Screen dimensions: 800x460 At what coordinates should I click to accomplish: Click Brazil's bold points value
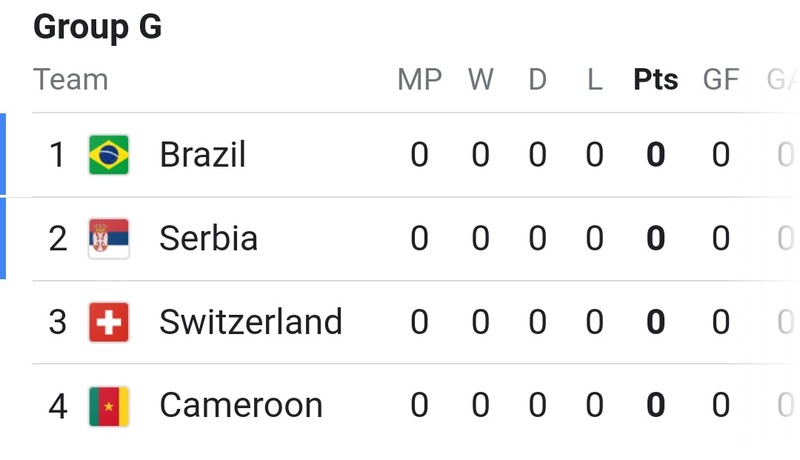point(656,155)
